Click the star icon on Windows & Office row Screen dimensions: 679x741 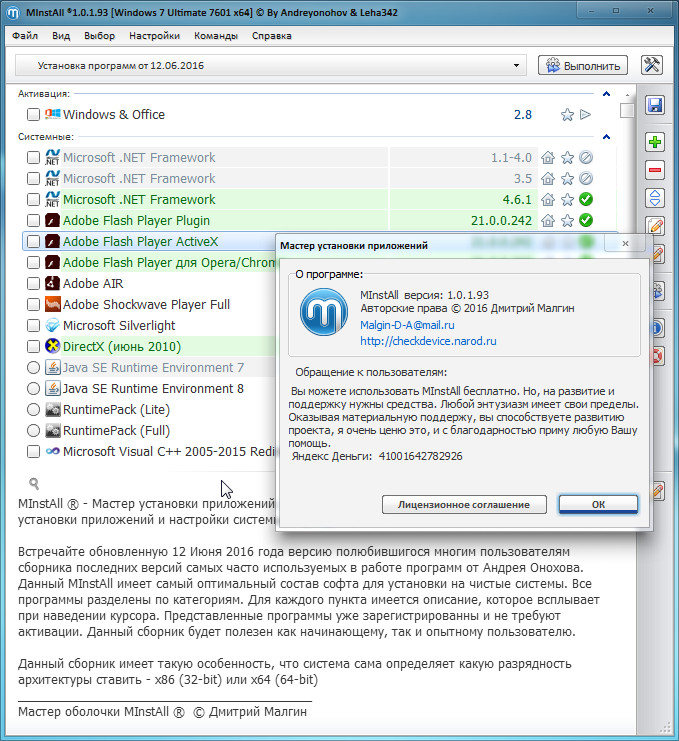pos(567,114)
